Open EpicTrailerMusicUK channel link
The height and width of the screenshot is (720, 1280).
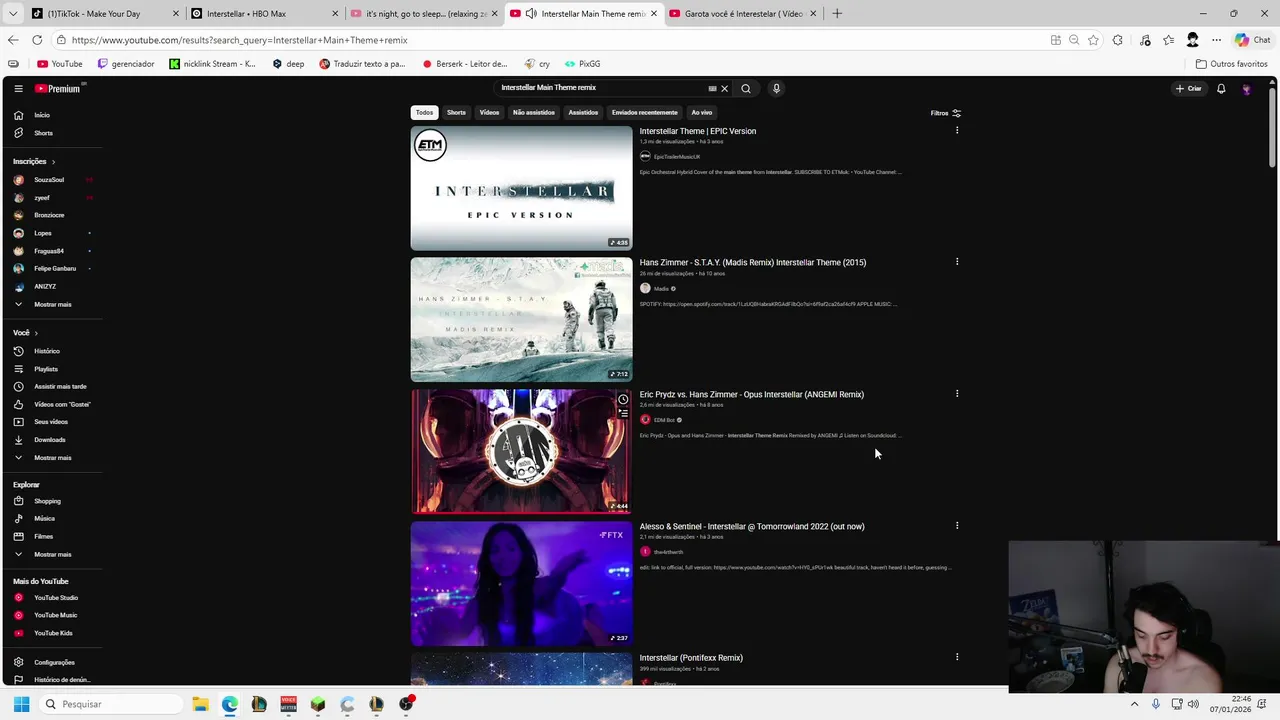(676, 157)
